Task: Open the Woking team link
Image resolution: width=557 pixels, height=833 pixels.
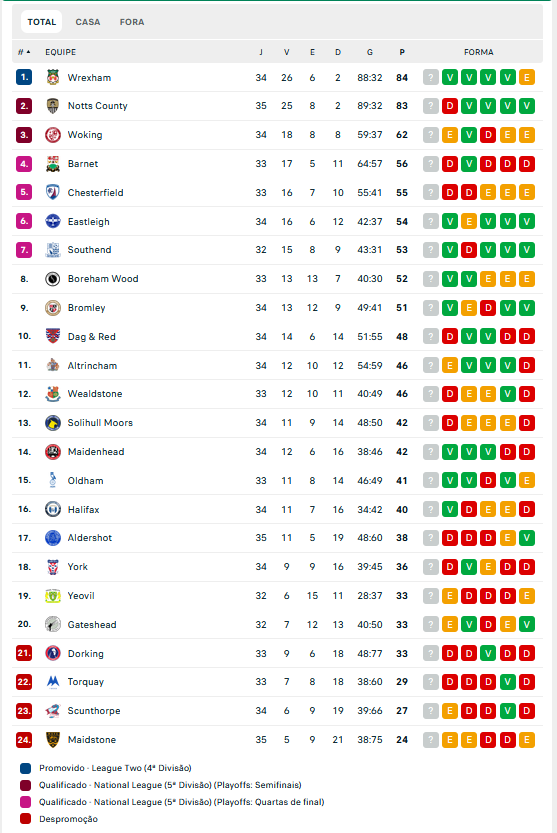Action: [x=85, y=135]
